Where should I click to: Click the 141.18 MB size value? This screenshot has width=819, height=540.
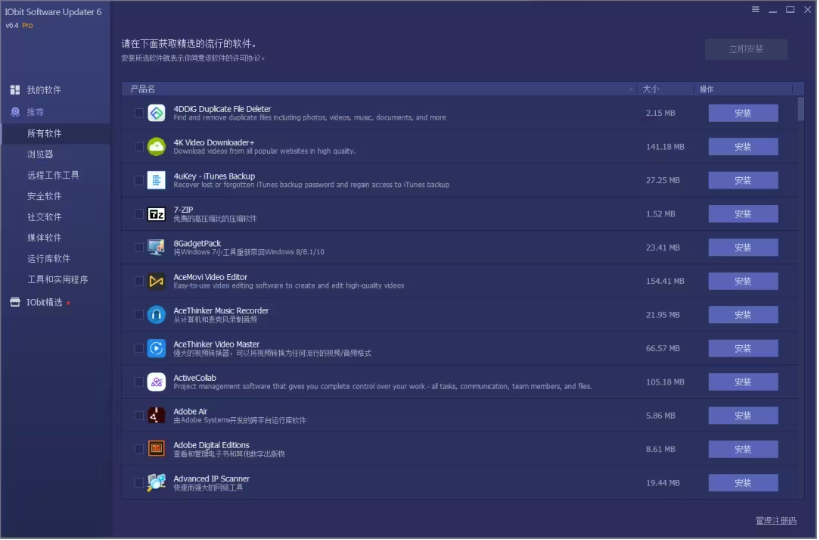(x=665, y=147)
